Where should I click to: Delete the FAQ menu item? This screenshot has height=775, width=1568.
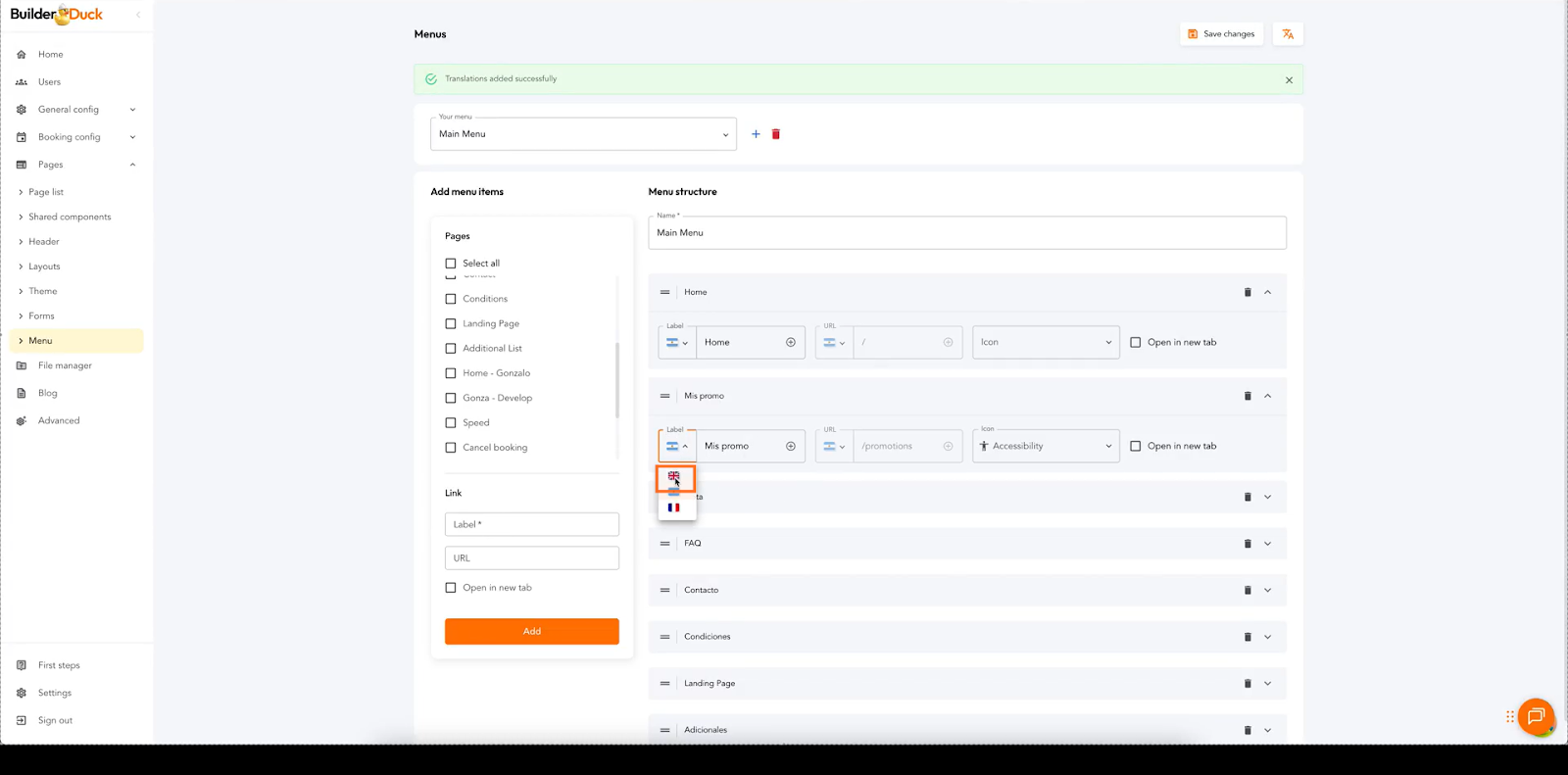[1248, 544]
